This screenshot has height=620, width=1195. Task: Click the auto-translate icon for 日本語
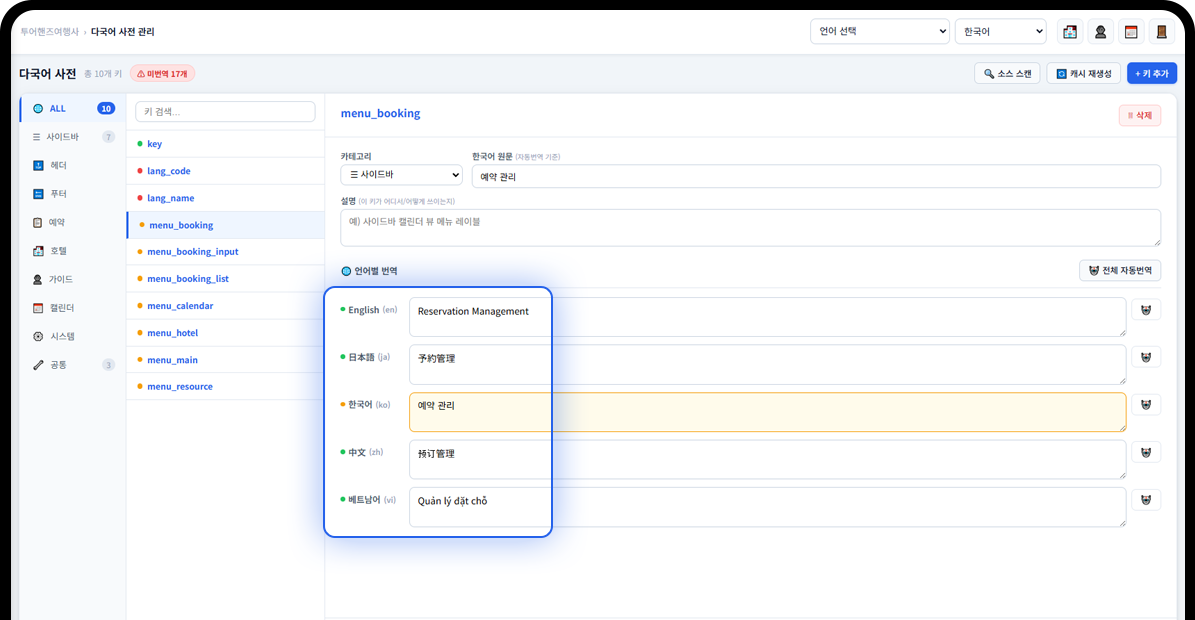tap(1146, 356)
